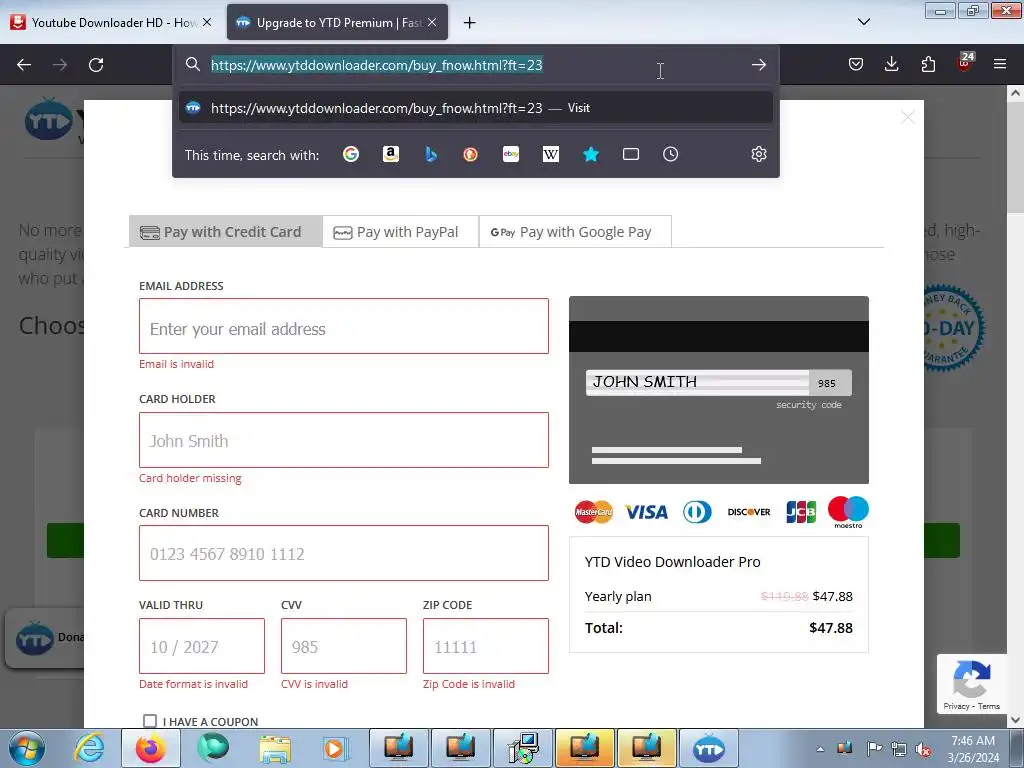Click the Discover card logo
This screenshot has width=1024, height=768.
tap(749, 512)
